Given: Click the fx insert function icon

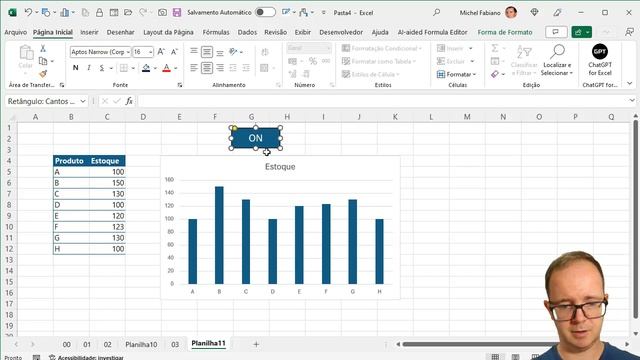Looking at the screenshot, I should [129, 101].
